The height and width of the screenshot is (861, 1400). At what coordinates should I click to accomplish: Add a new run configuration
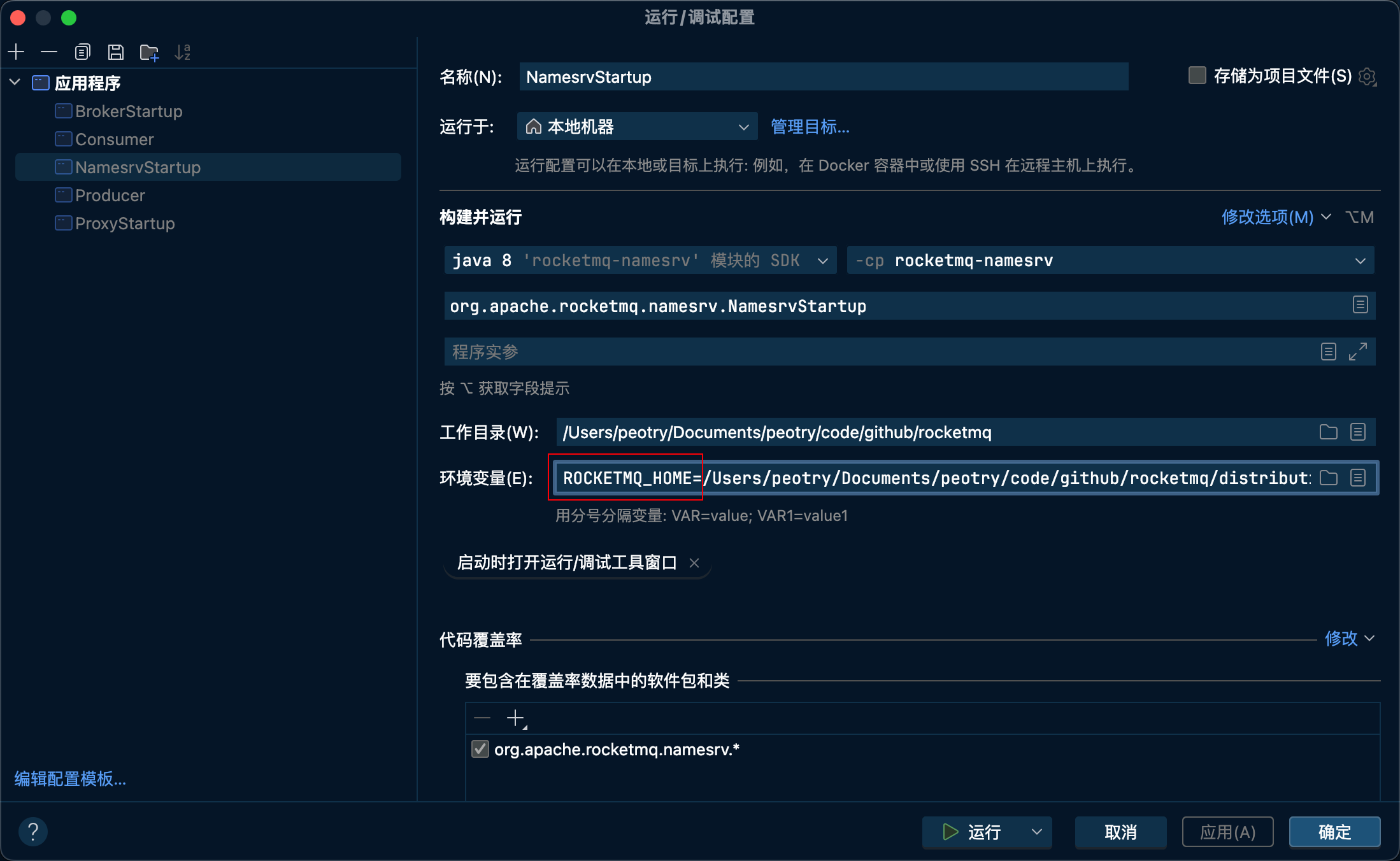17,52
